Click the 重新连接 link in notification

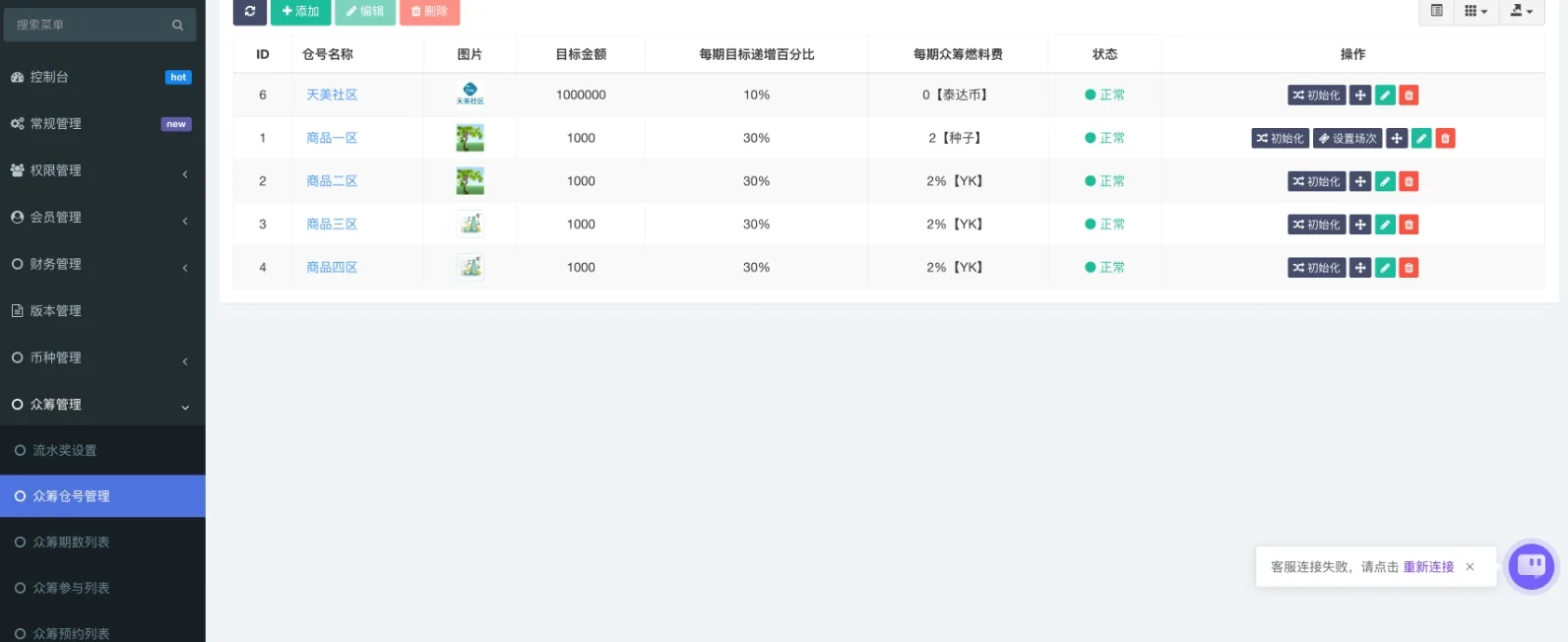pyautogui.click(x=1428, y=567)
